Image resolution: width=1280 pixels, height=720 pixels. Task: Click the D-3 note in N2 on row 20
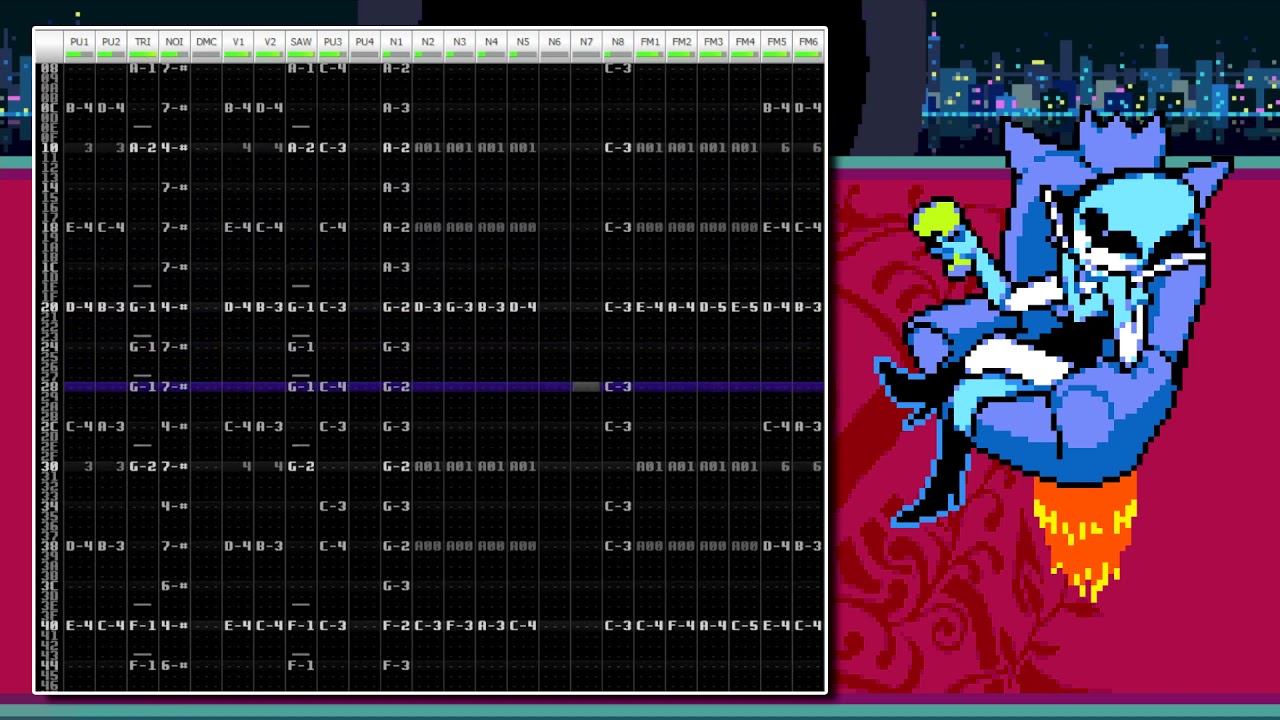click(x=428, y=307)
